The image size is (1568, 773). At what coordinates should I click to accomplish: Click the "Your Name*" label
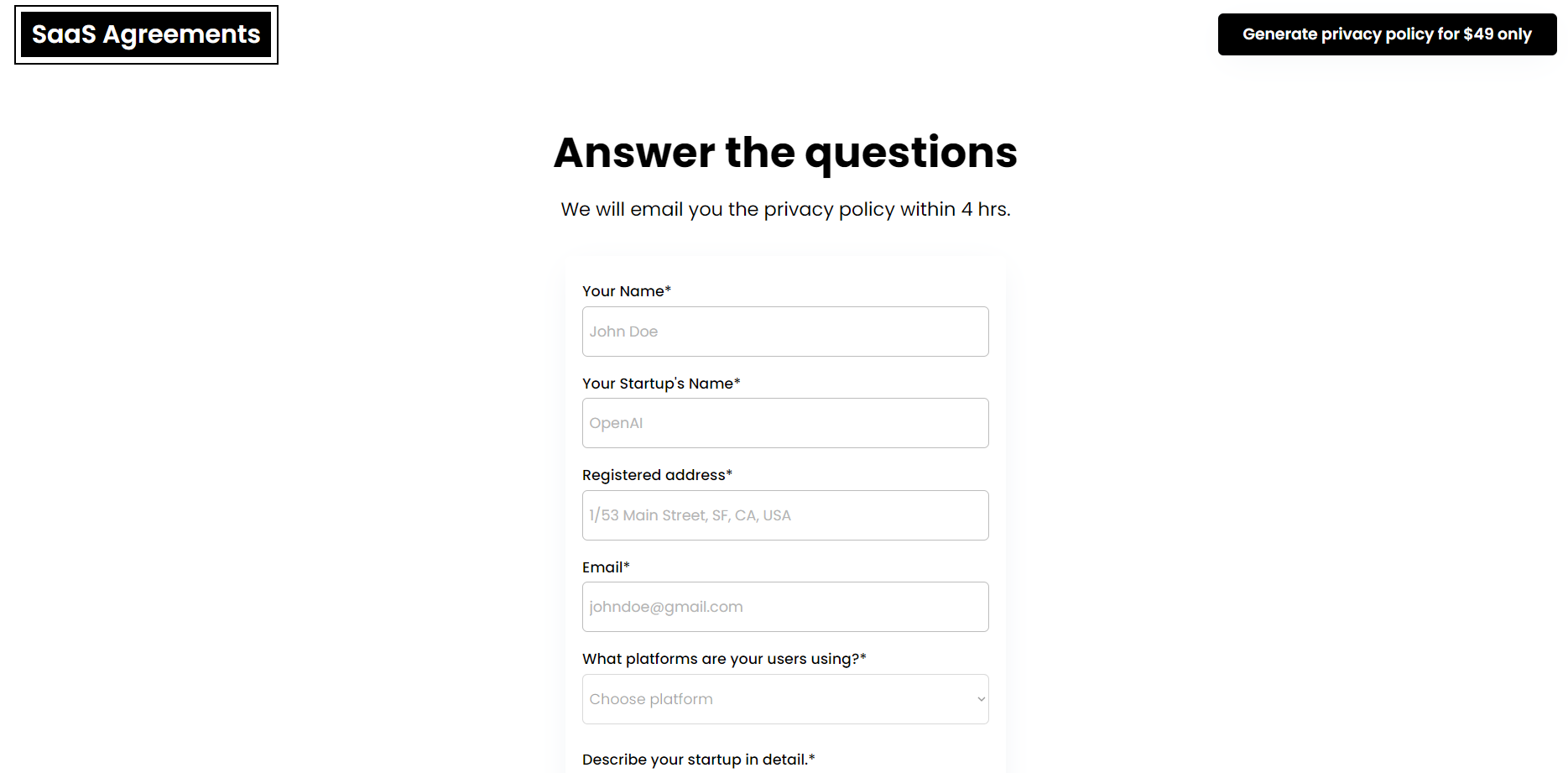pyautogui.click(x=627, y=291)
